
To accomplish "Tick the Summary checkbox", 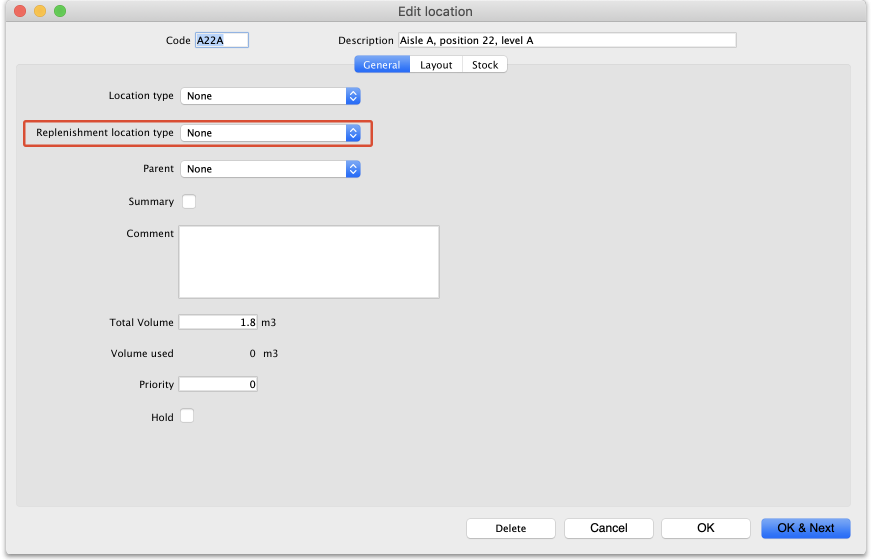I will click(x=188, y=202).
